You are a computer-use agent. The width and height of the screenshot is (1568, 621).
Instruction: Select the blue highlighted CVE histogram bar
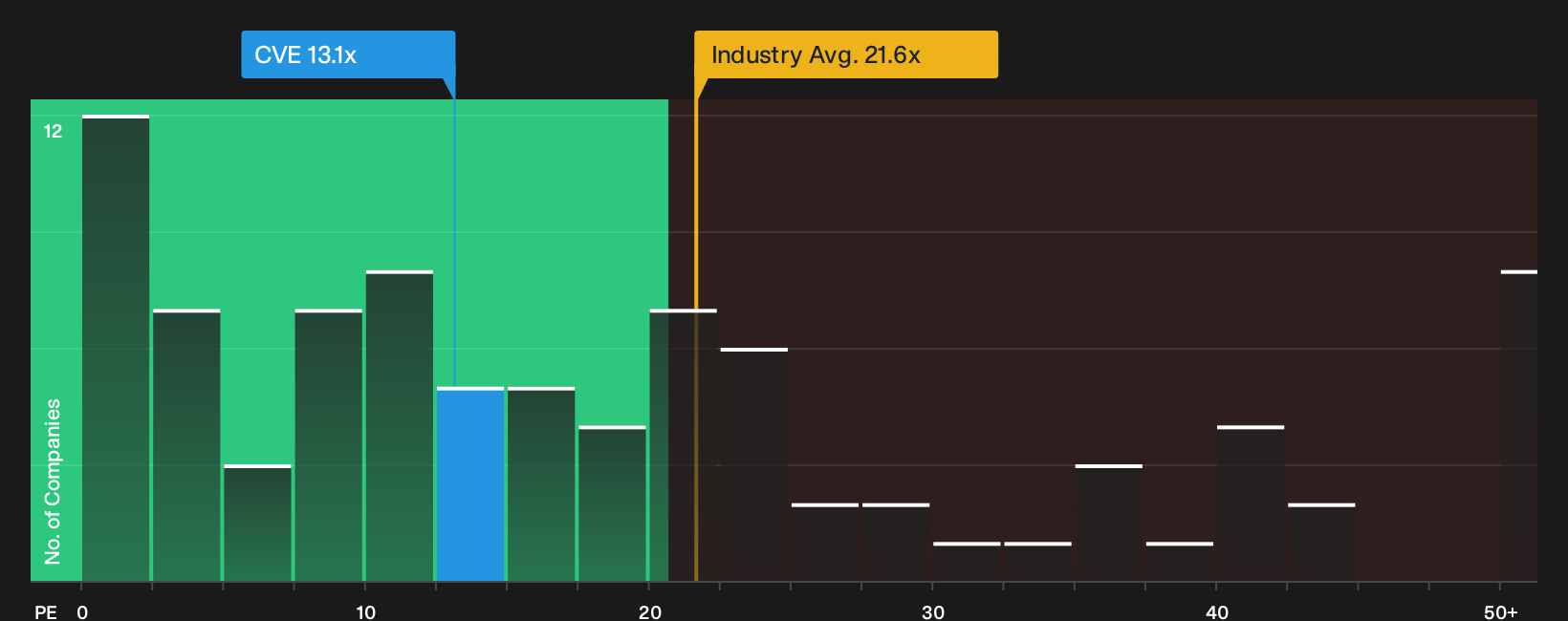pyautogui.click(x=470, y=484)
